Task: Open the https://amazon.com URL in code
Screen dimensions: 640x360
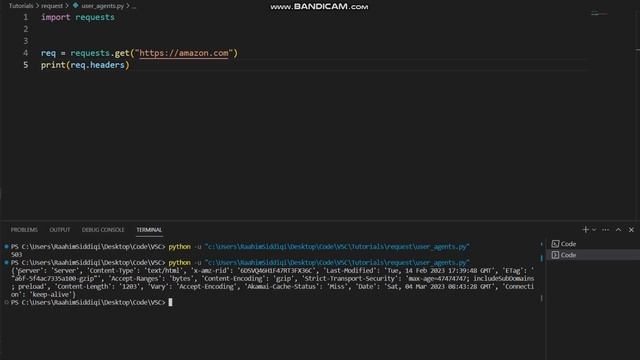Action: tap(184, 53)
